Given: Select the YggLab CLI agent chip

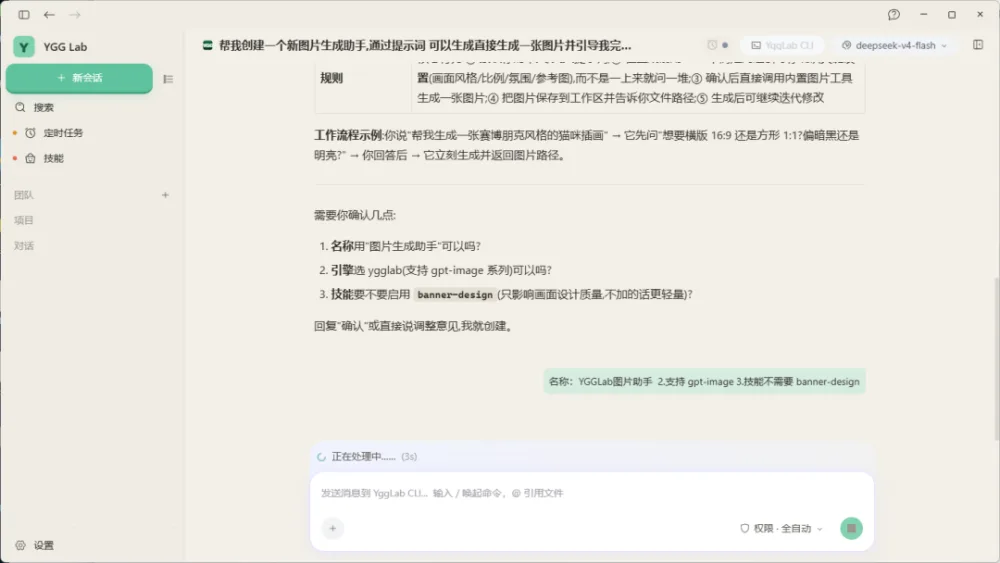Looking at the screenshot, I should tap(782, 45).
